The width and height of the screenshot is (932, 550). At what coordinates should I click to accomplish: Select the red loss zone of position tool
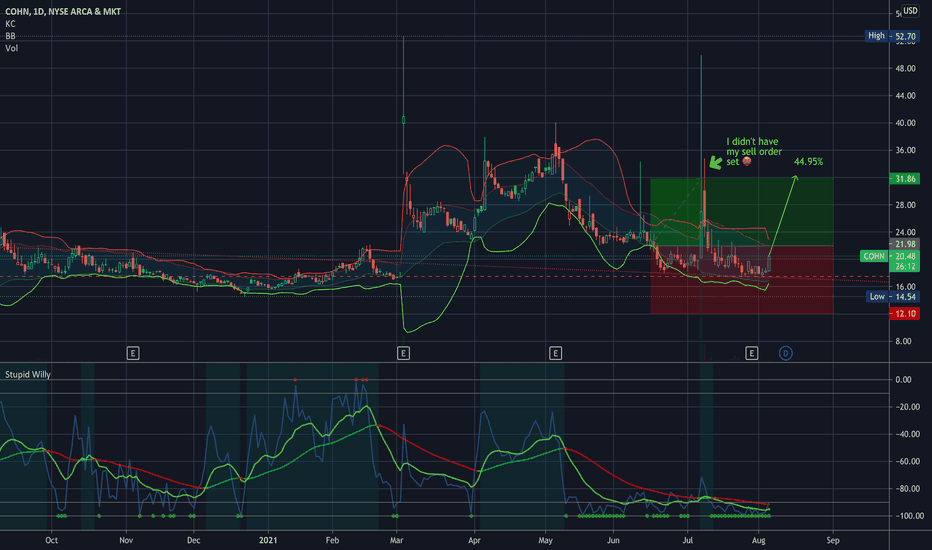[741, 280]
